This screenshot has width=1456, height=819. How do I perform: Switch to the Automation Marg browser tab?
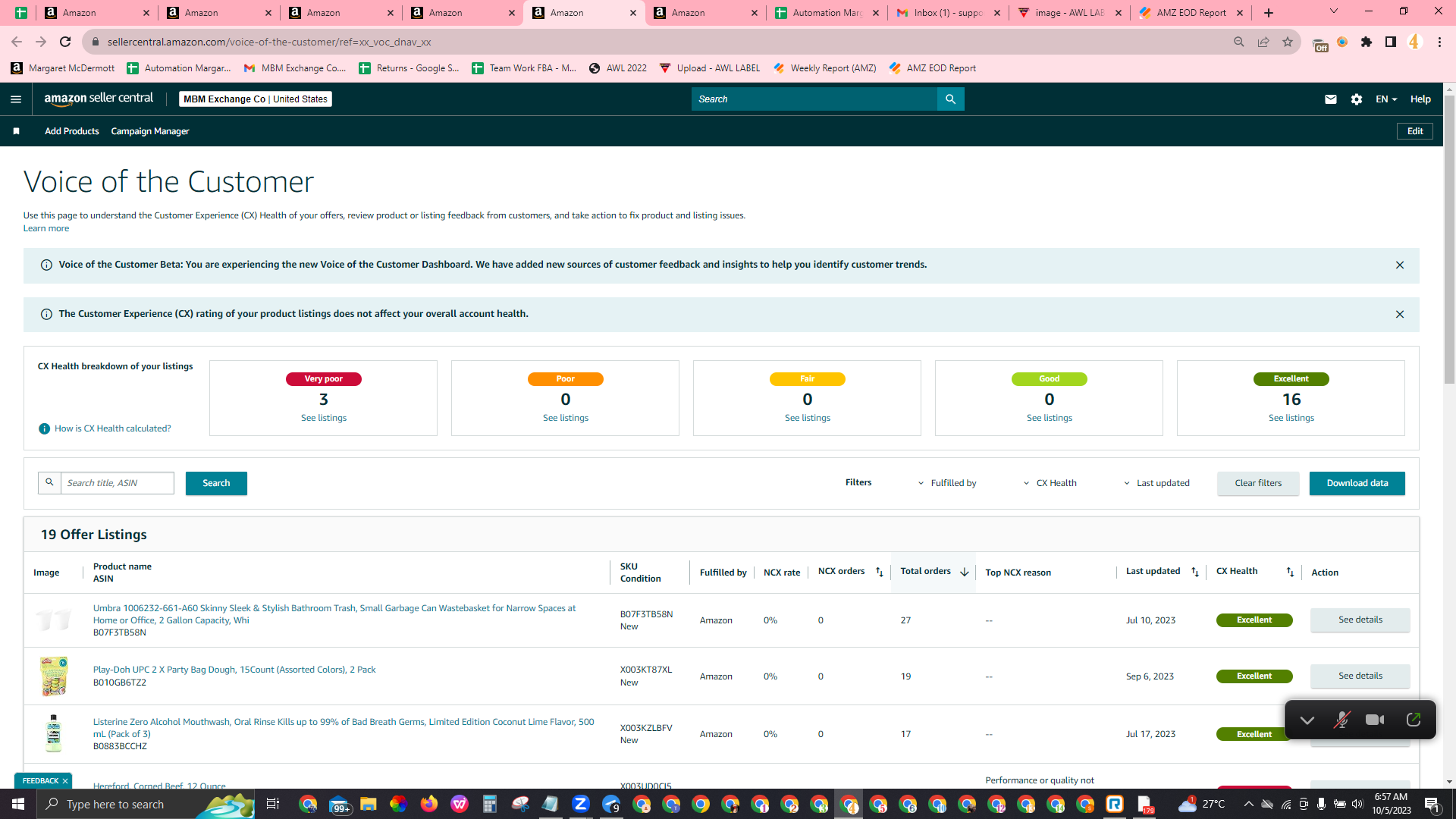tap(827, 13)
